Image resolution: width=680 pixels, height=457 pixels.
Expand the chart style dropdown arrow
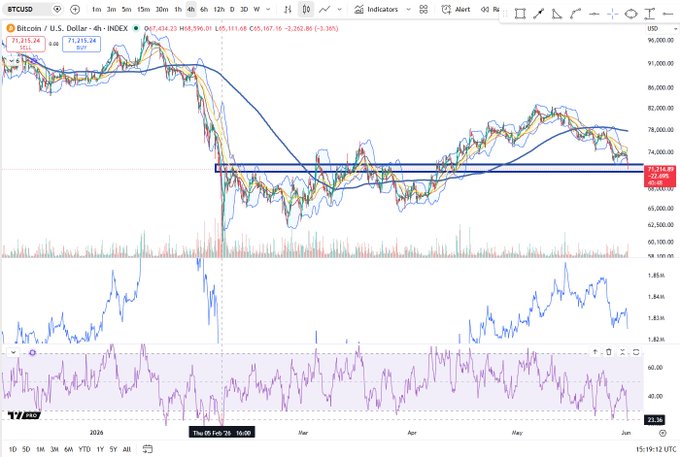click(340, 9)
